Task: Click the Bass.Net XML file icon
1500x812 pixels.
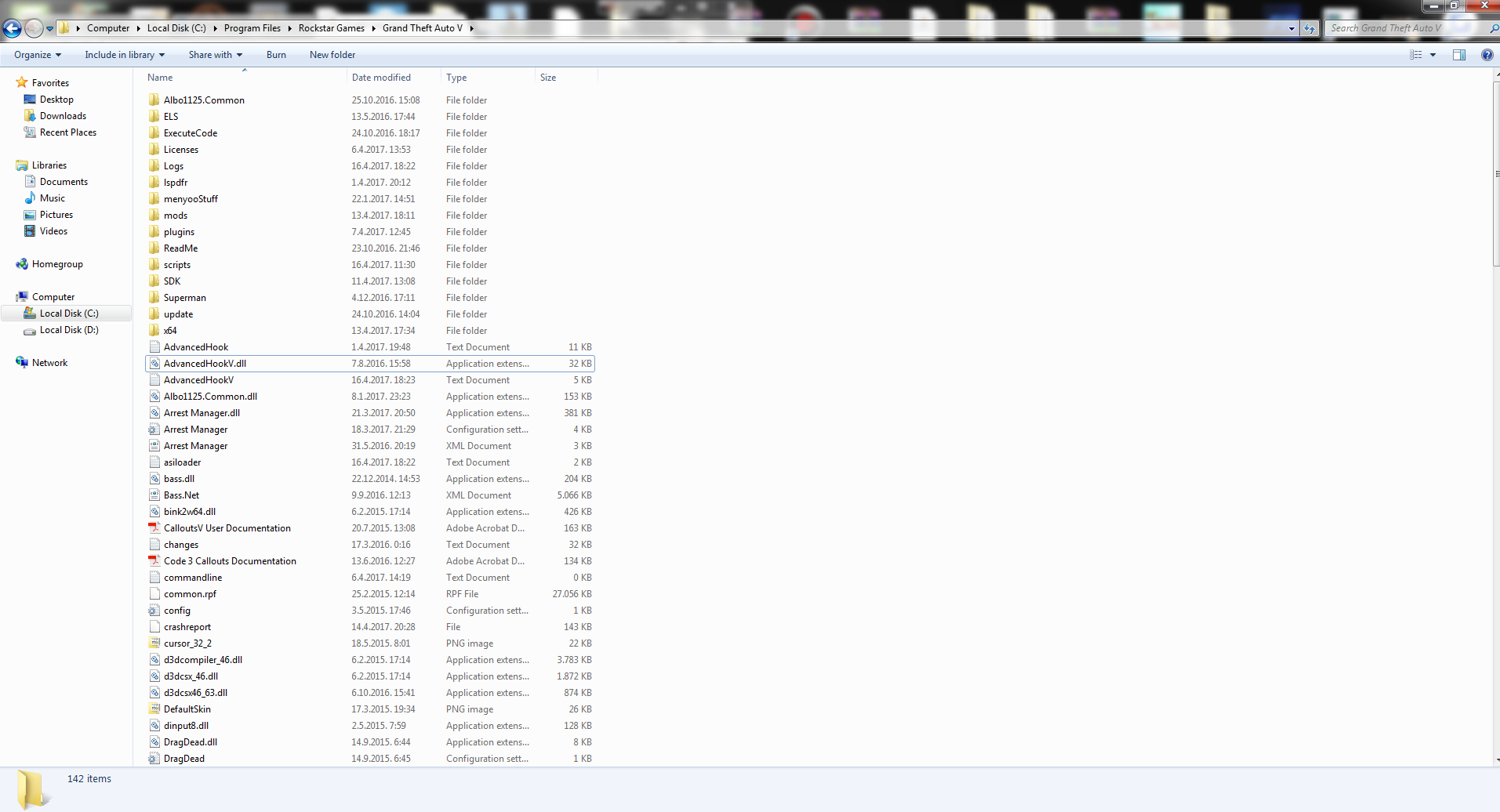Action: [154, 495]
